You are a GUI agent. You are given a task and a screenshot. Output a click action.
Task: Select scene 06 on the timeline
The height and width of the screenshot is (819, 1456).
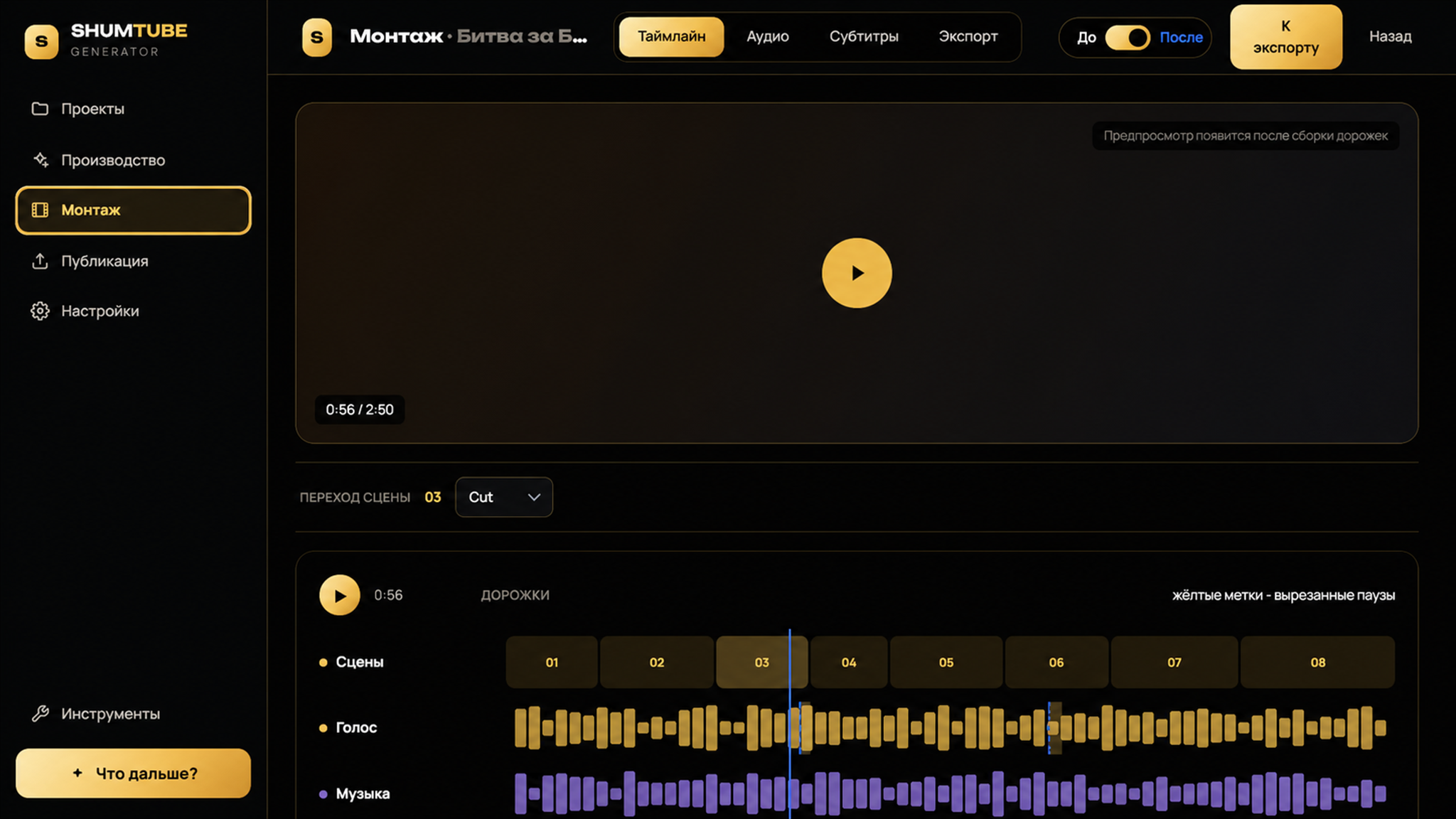pyautogui.click(x=1056, y=662)
